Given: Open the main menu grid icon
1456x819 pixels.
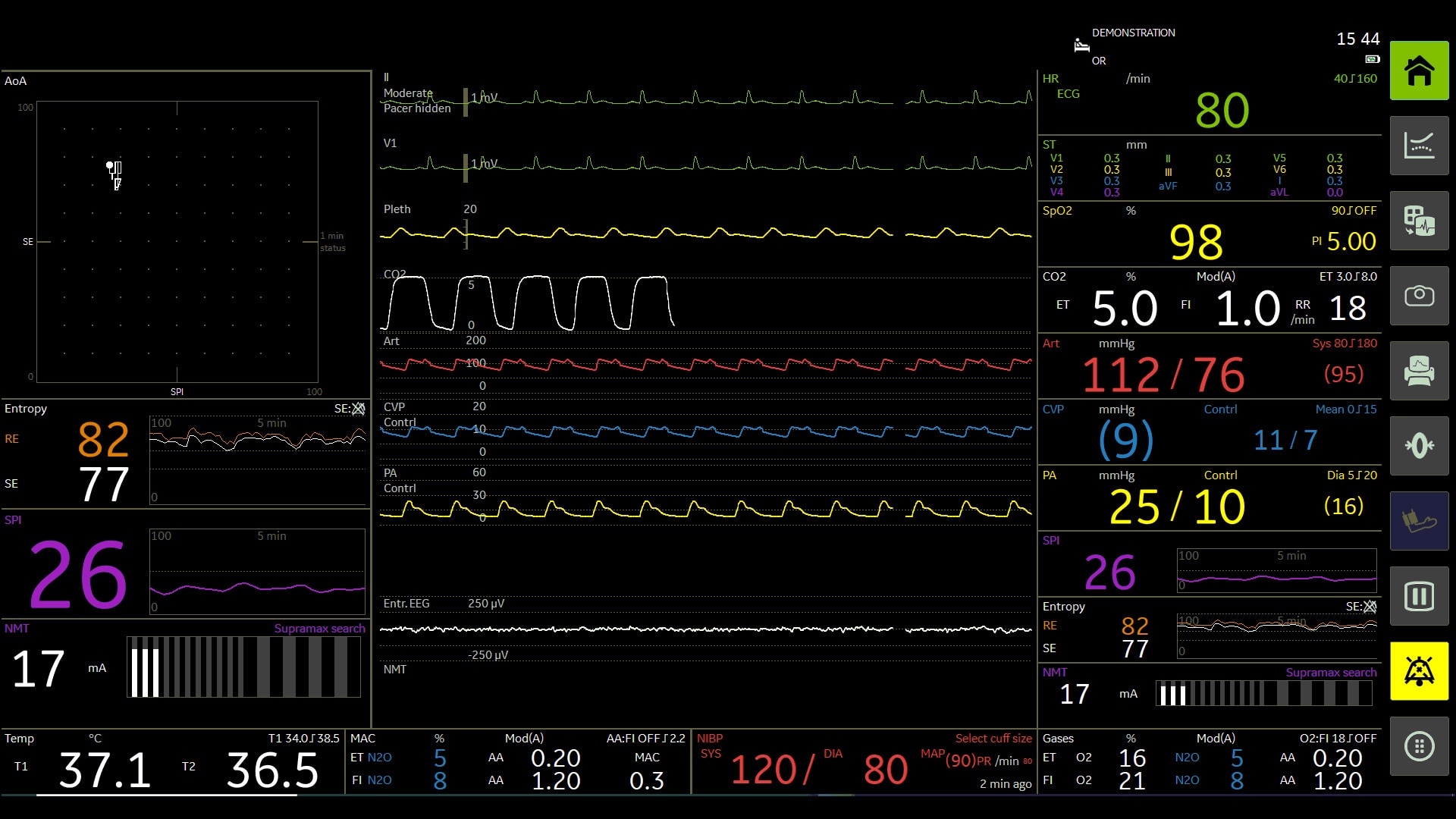Looking at the screenshot, I should [1419, 746].
